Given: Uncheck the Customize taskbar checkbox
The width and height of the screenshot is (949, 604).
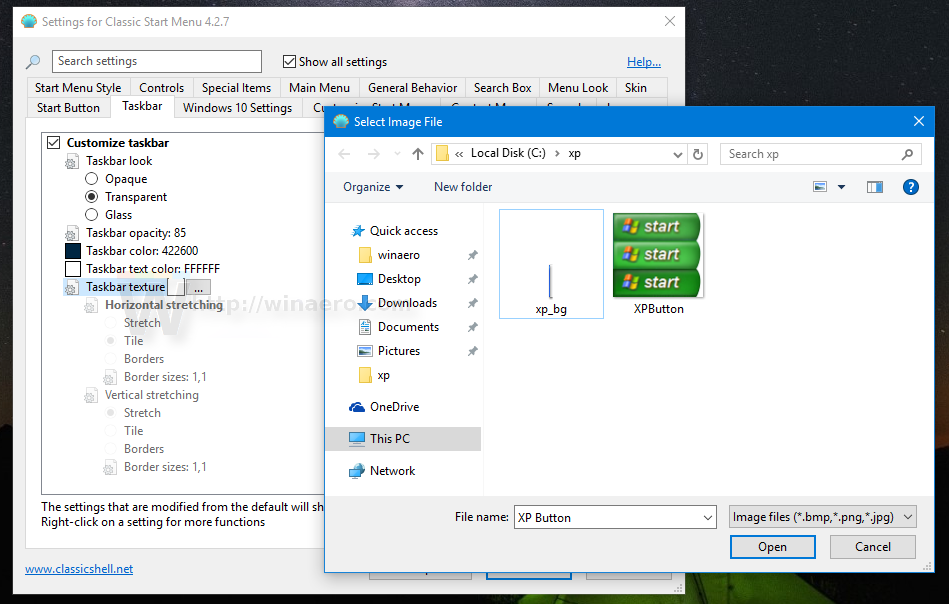Looking at the screenshot, I should click(53, 142).
